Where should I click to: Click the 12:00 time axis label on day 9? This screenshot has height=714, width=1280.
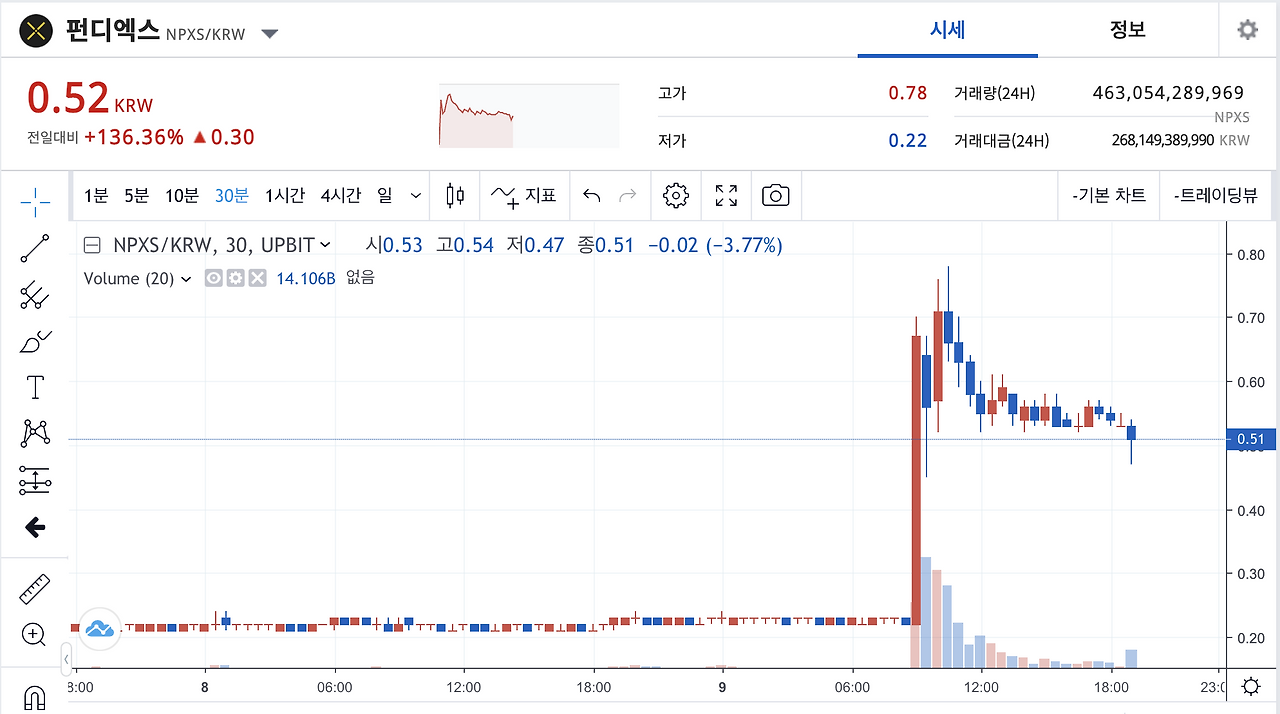[x=982, y=688]
